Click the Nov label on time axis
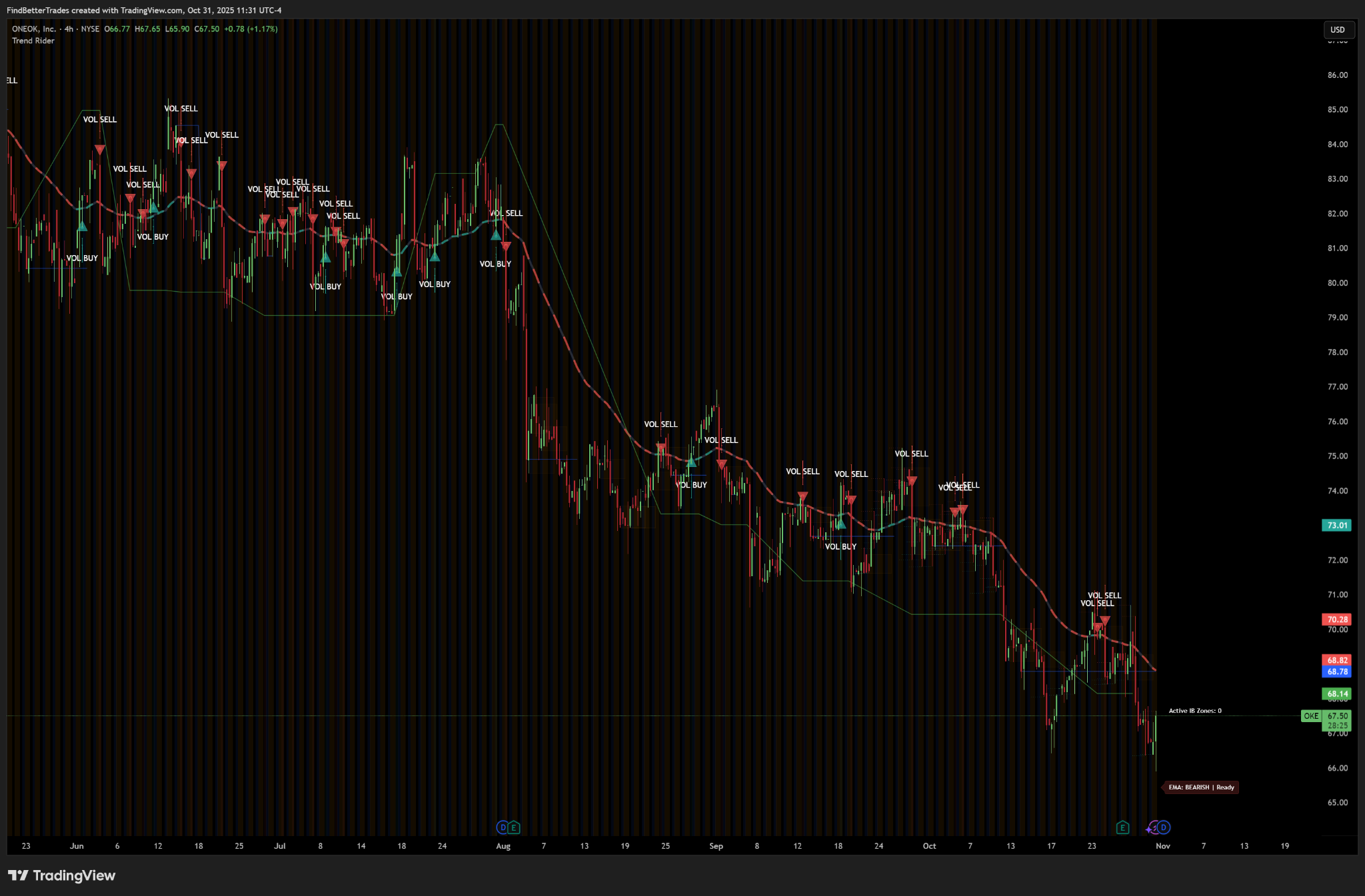 [1162, 846]
